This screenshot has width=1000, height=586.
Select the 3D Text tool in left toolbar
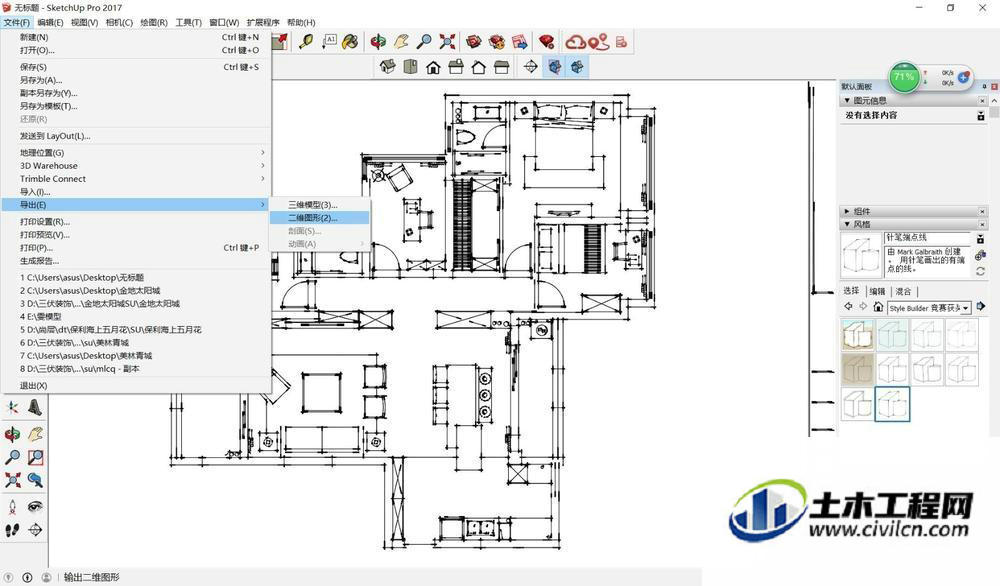tap(35, 407)
